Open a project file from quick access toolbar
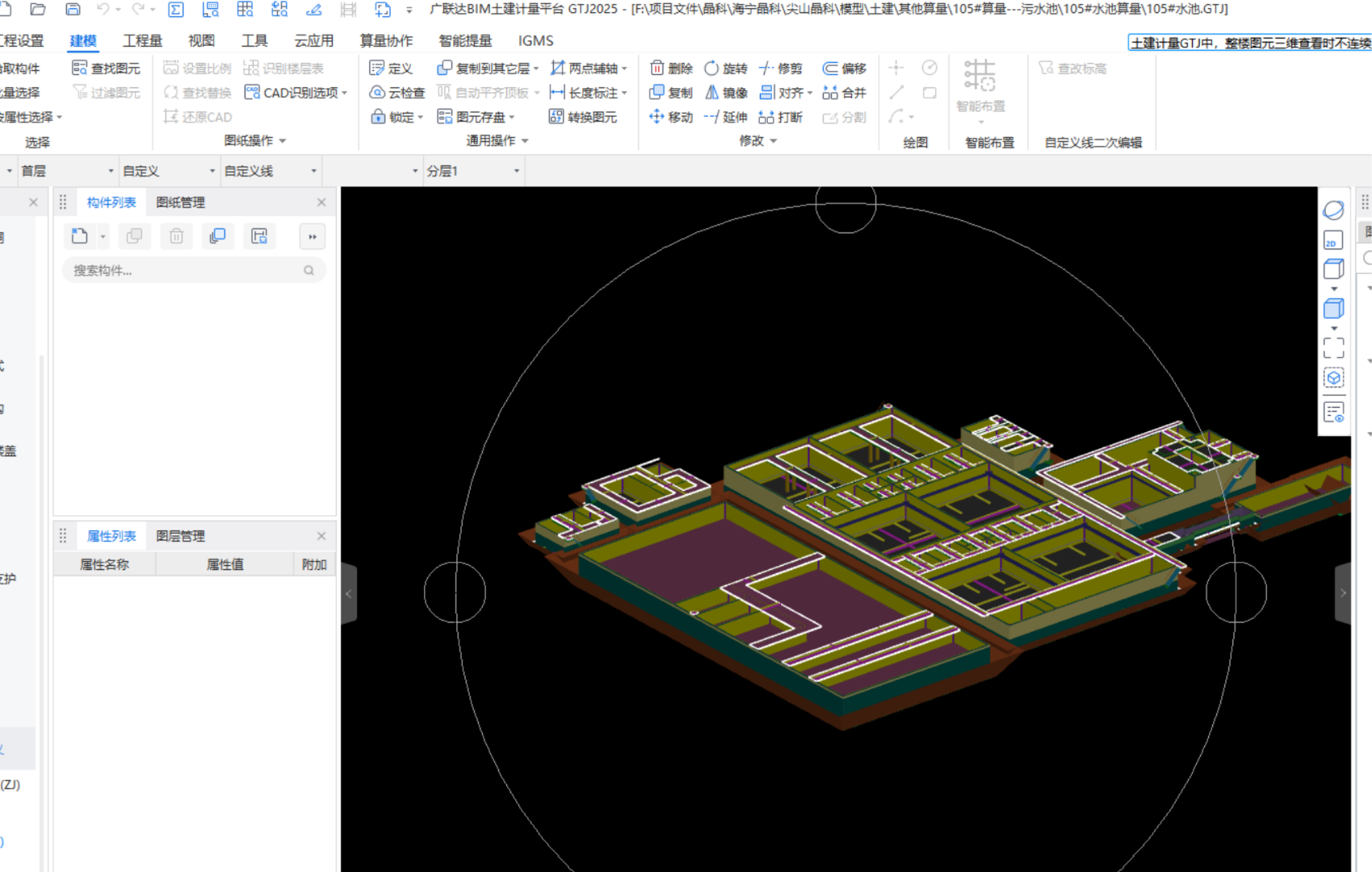 (37, 10)
